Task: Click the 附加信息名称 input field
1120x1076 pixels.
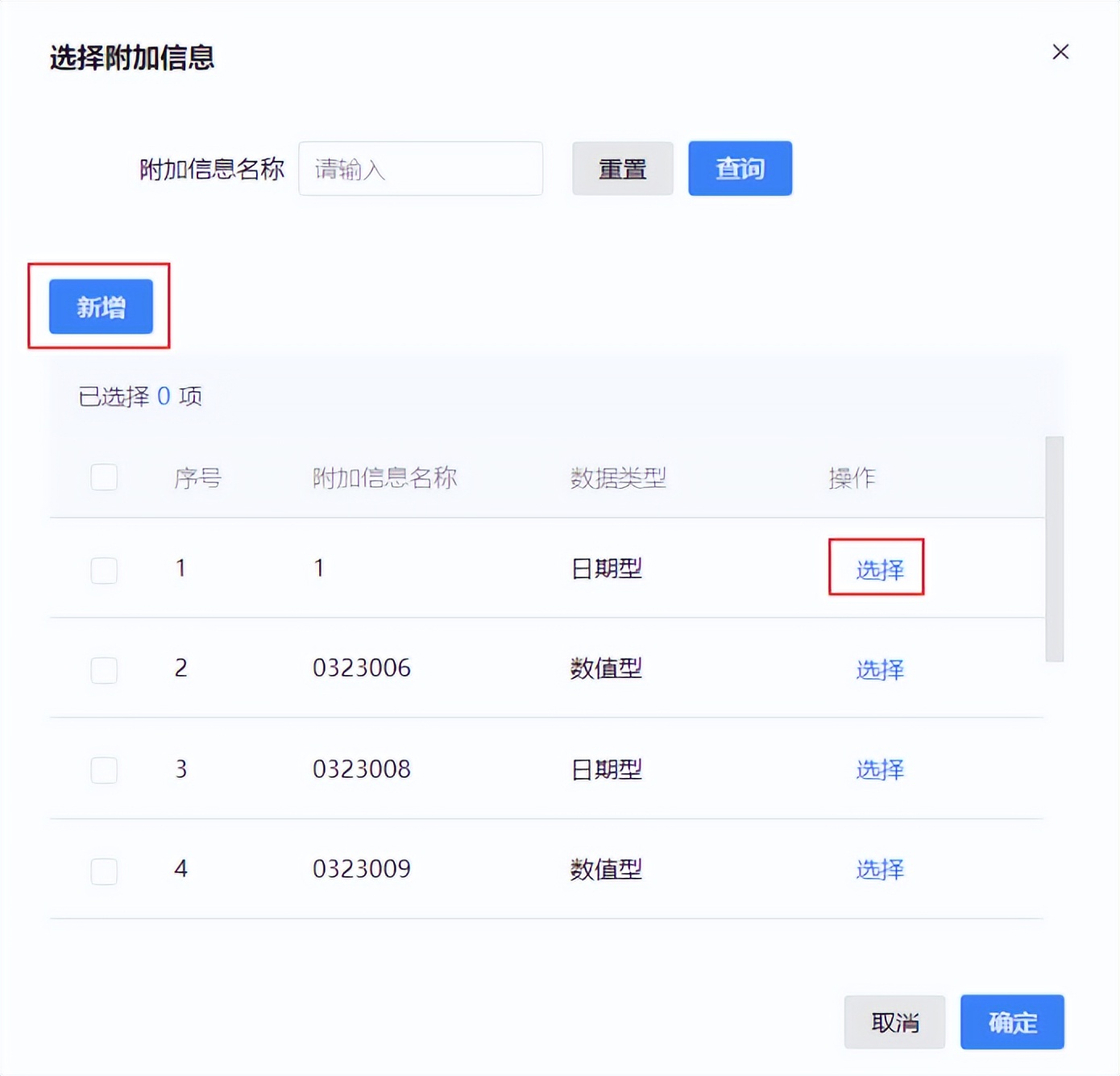Action: 420,168
